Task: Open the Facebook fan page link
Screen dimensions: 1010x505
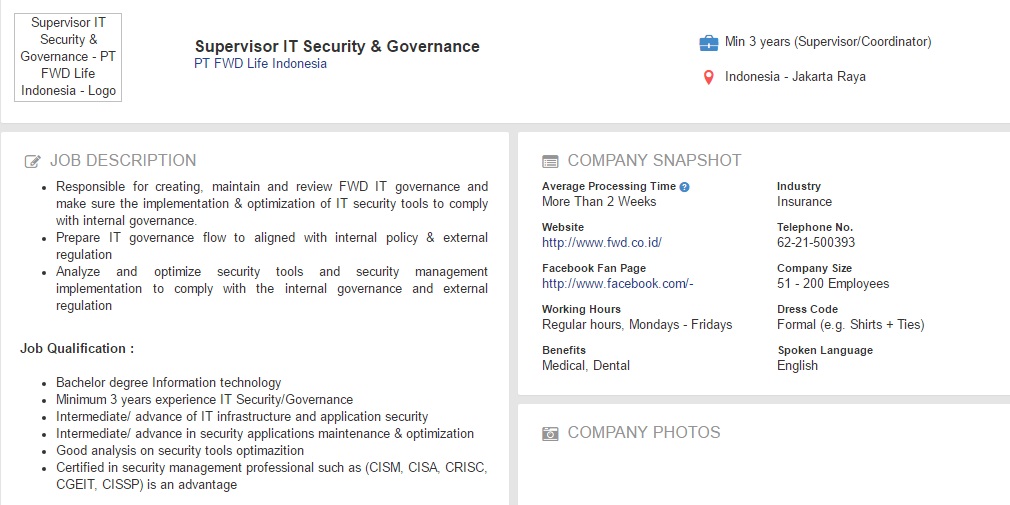Action: point(617,283)
